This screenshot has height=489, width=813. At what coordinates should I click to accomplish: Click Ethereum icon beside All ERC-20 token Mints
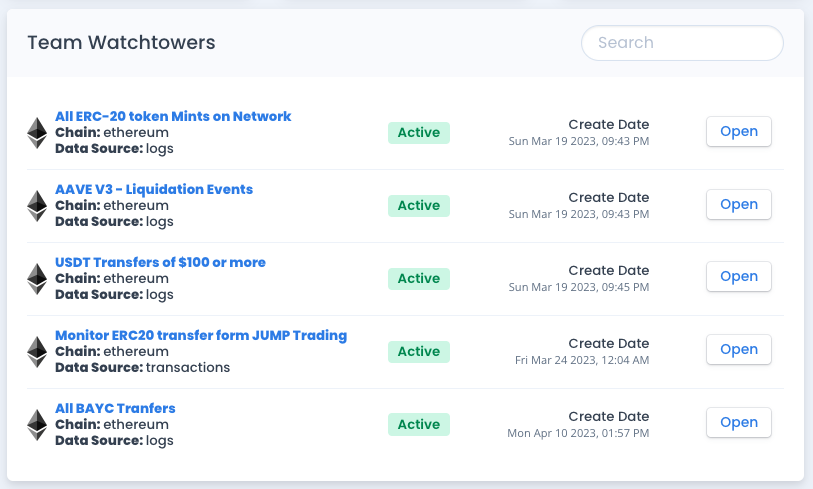pos(37,133)
